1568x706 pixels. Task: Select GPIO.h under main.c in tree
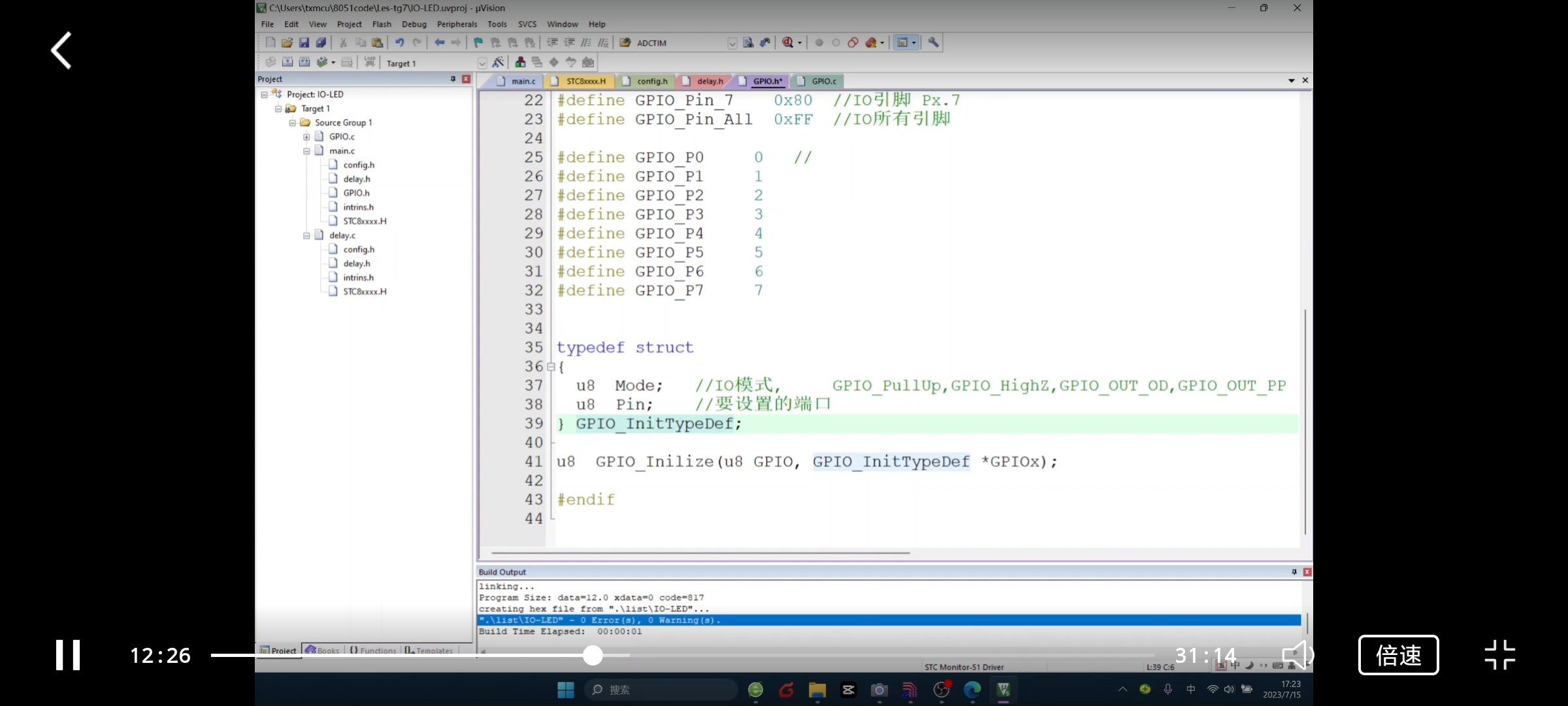click(356, 193)
